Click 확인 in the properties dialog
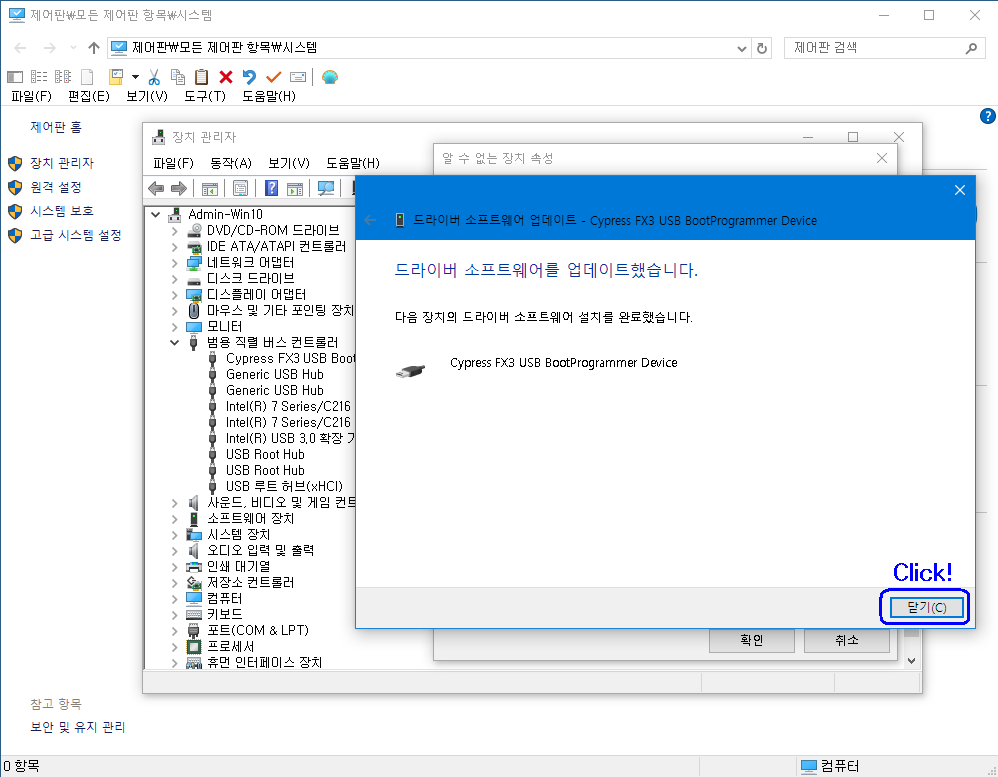This screenshot has width=998, height=777. click(x=752, y=640)
